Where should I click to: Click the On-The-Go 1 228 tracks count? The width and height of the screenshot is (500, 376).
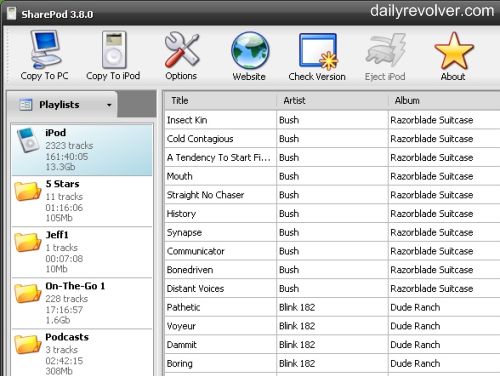pos(67,299)
